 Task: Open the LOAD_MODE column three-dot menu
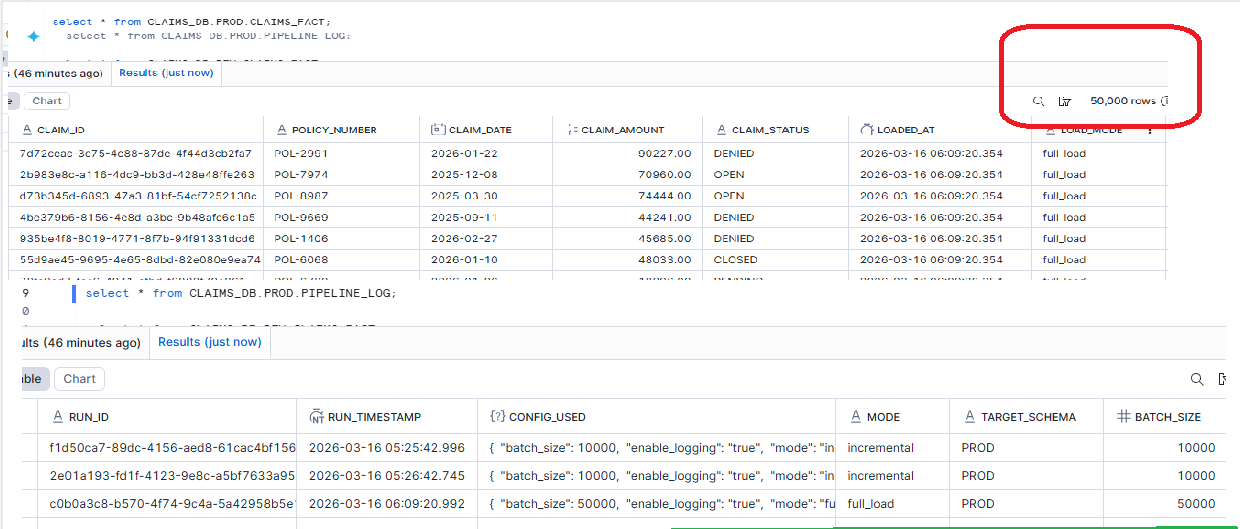tap(1150, 130)
